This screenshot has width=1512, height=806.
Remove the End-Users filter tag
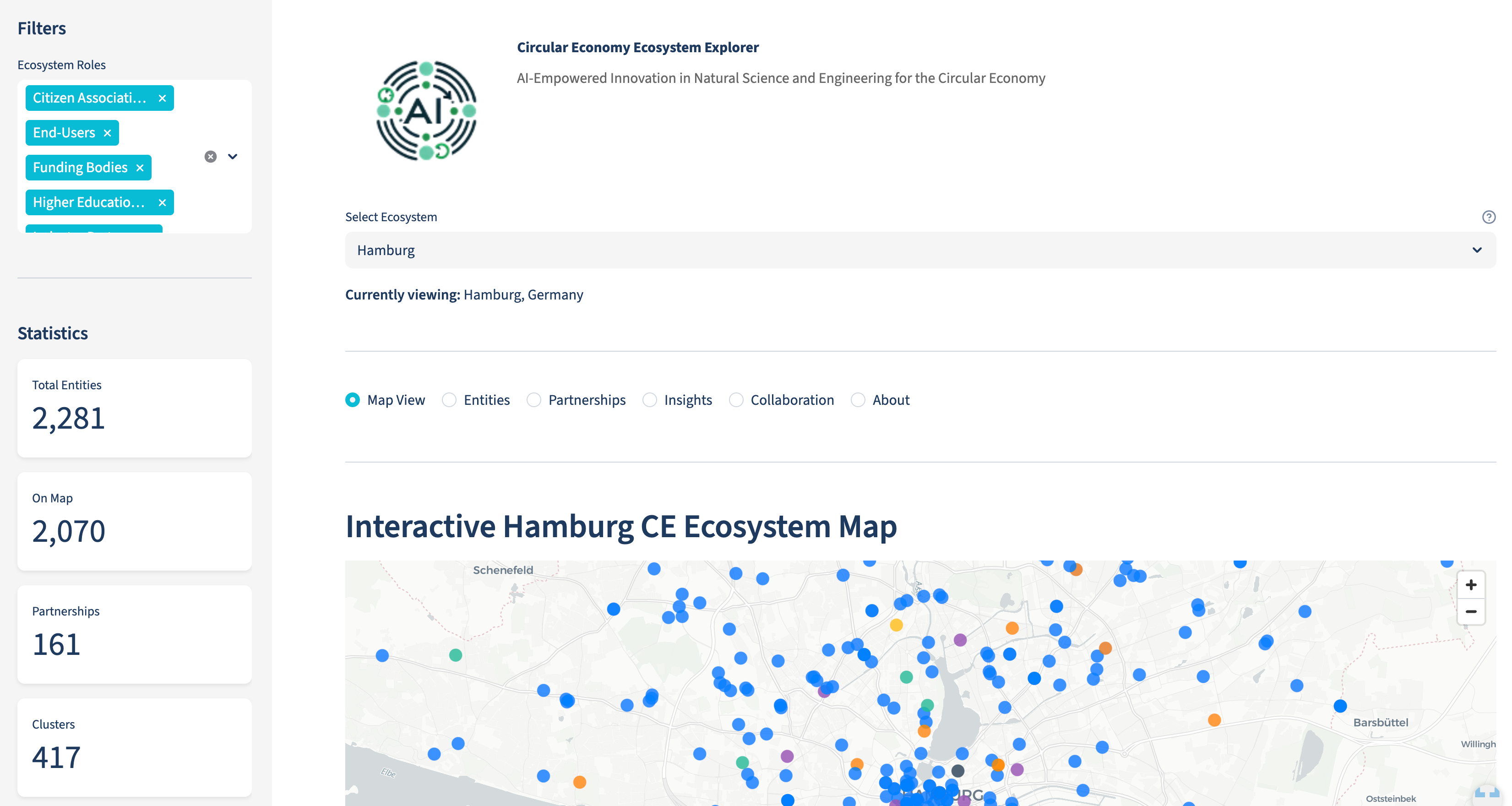(x=108, y=133)
